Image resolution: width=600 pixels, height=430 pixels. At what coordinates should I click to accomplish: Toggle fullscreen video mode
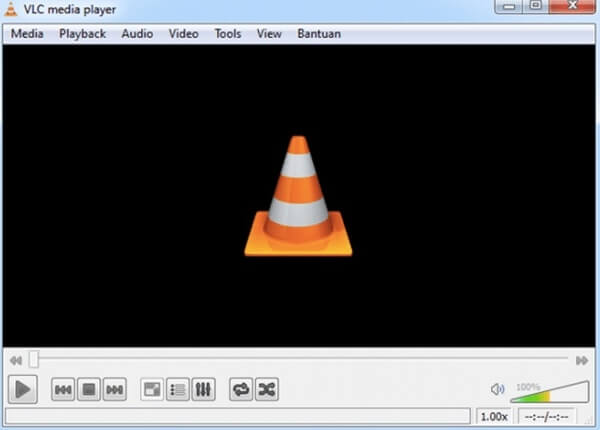coord(152,389)
